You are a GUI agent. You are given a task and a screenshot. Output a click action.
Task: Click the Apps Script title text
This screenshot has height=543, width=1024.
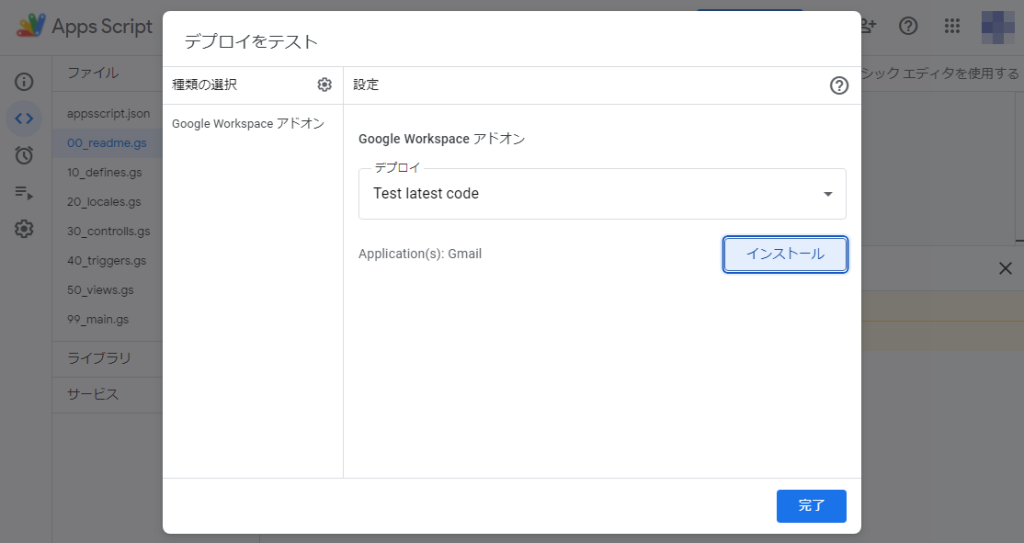[102, 26]
